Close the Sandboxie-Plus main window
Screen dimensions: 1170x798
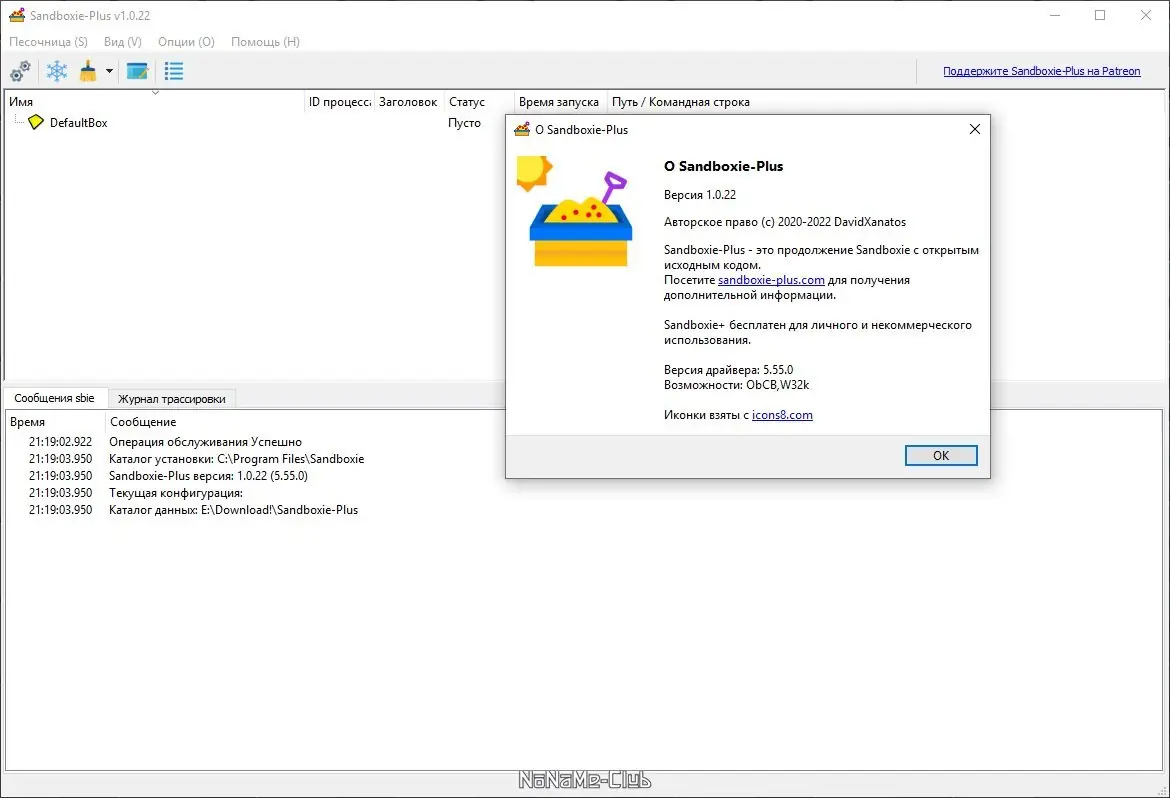pos(1146,15)
